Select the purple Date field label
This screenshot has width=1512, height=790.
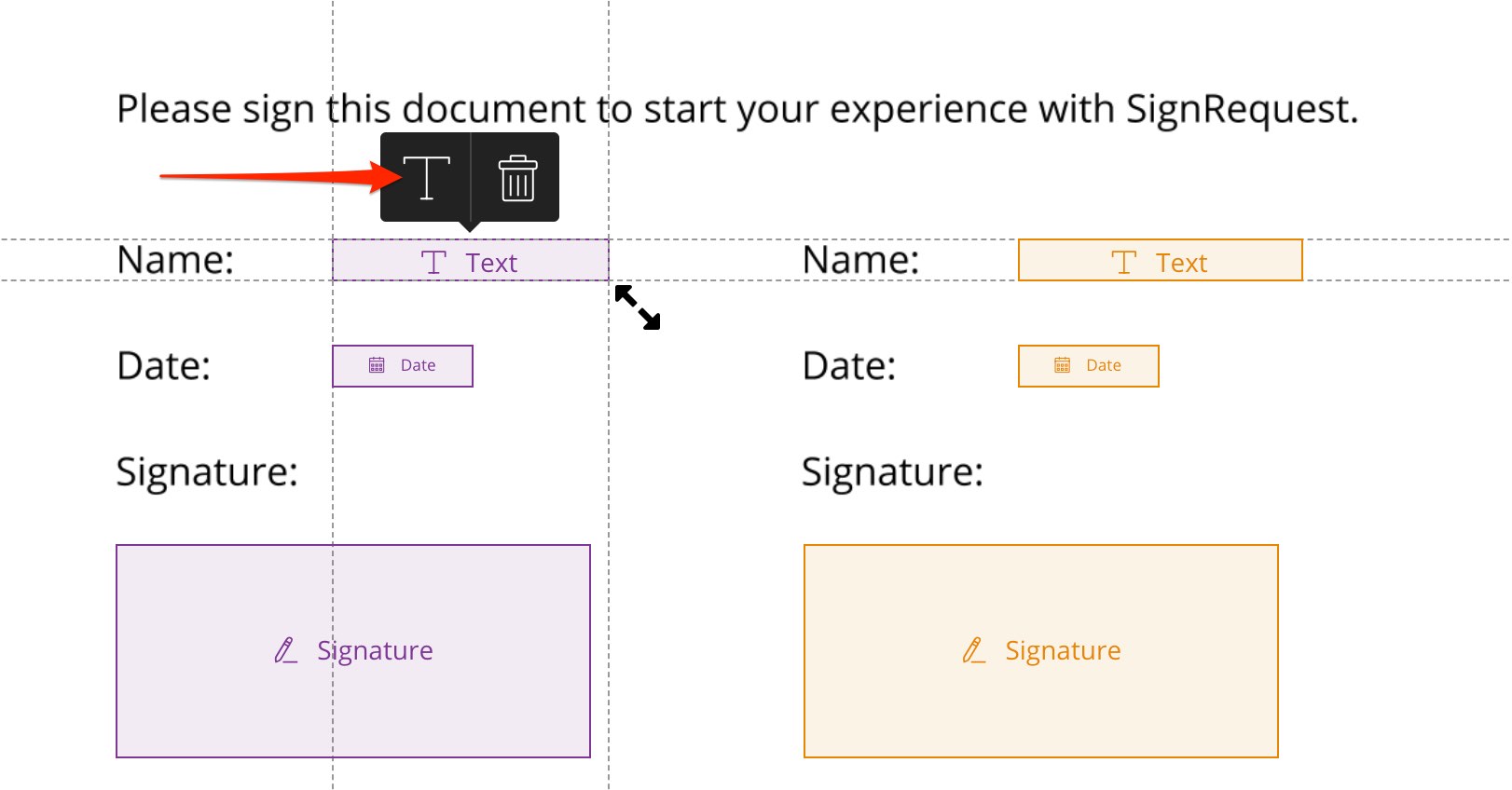[x=418, y=365]
